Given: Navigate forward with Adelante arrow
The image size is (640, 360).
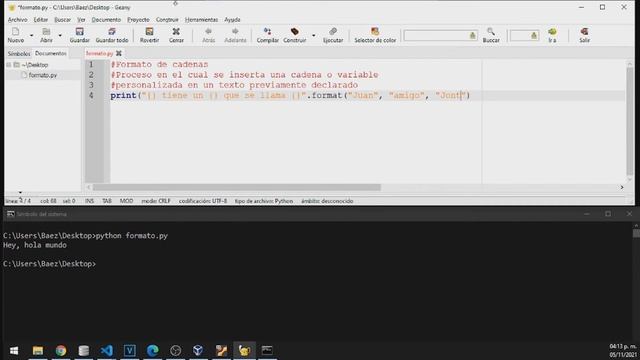Looking at the screenshot, I should pos(235,32).
